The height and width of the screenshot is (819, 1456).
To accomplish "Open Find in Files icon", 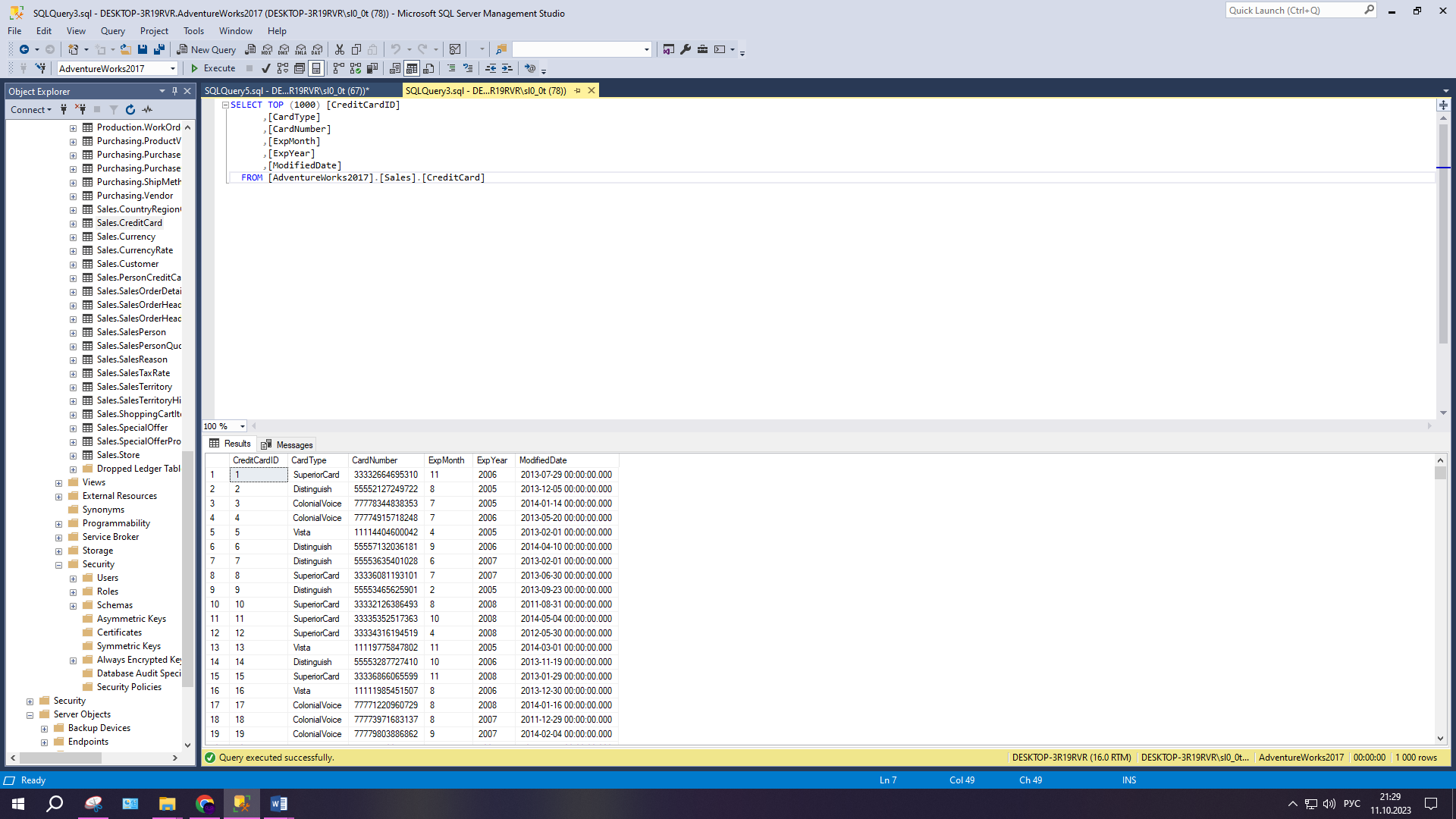I will [500, 49].
